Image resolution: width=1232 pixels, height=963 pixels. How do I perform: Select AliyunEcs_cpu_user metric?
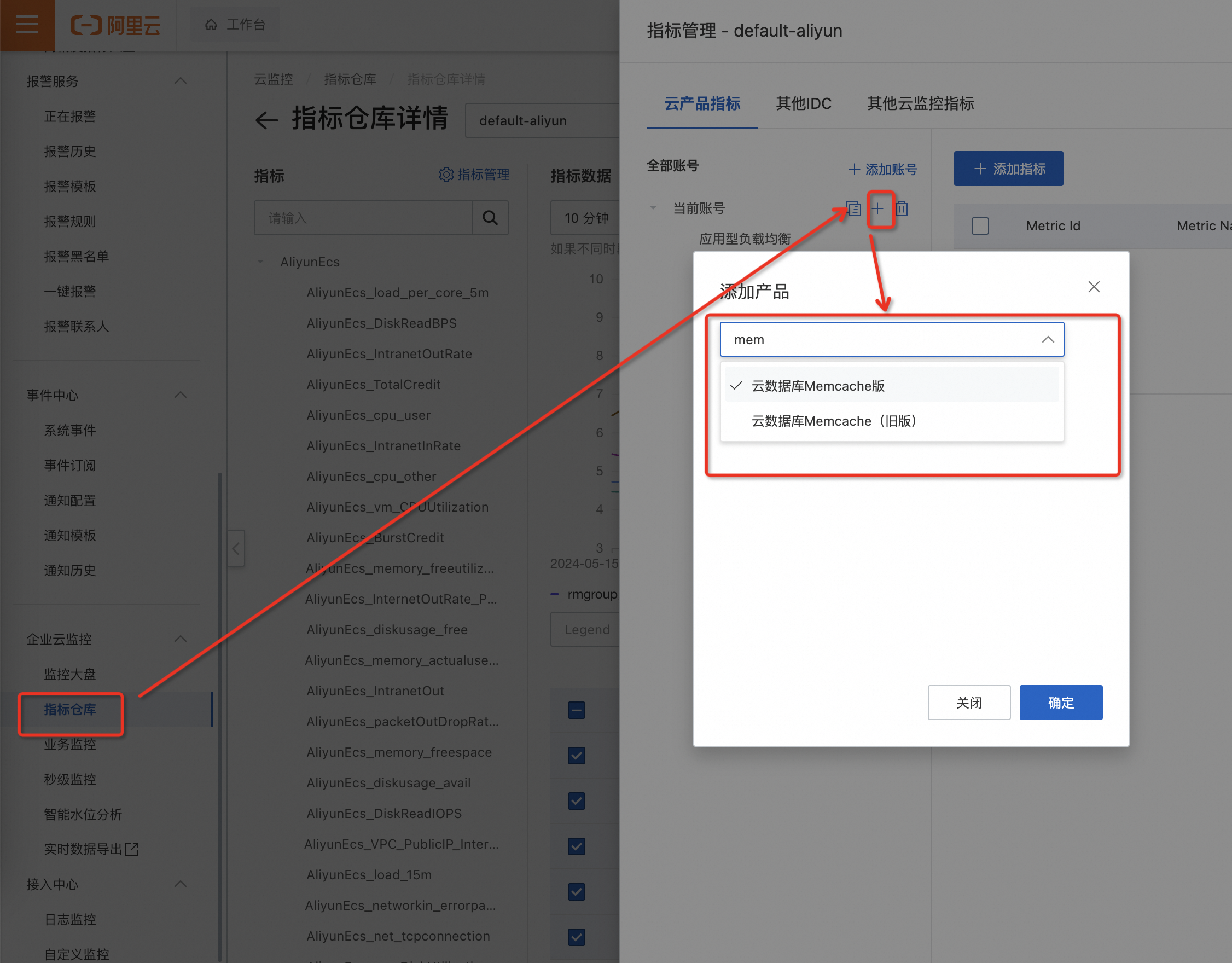(368, 415)
